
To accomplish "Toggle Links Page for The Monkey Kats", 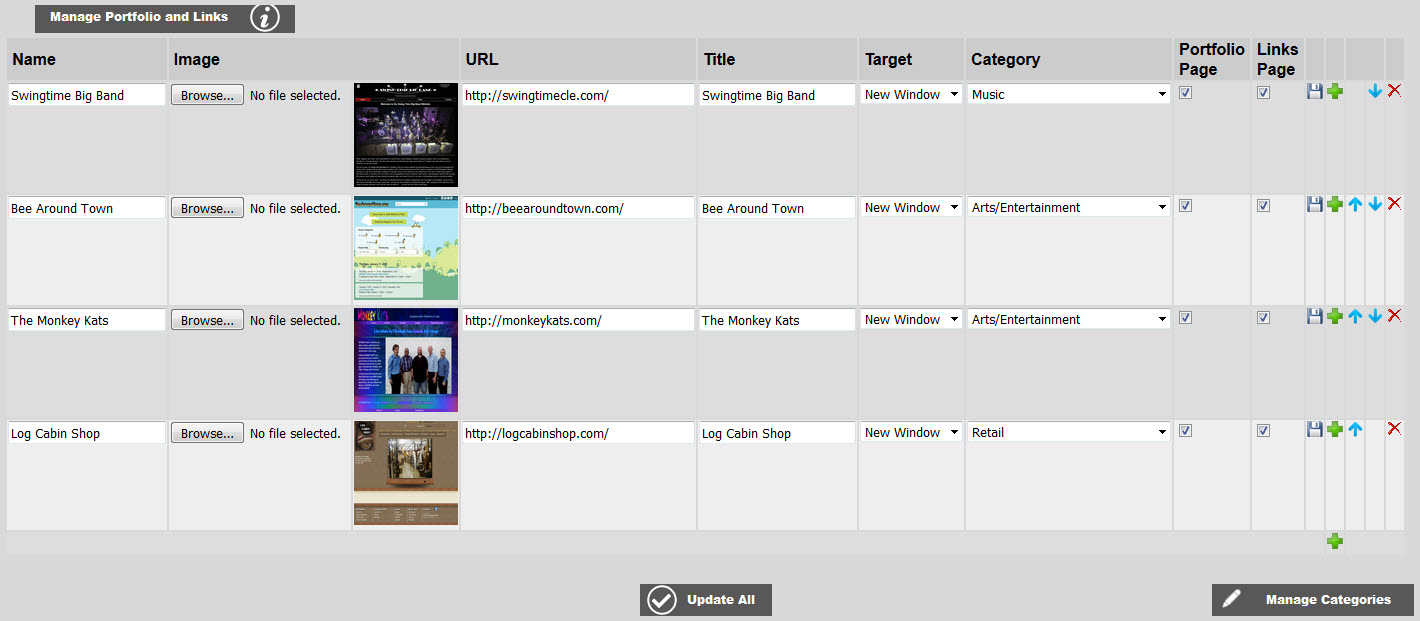I will (1263, 317).
